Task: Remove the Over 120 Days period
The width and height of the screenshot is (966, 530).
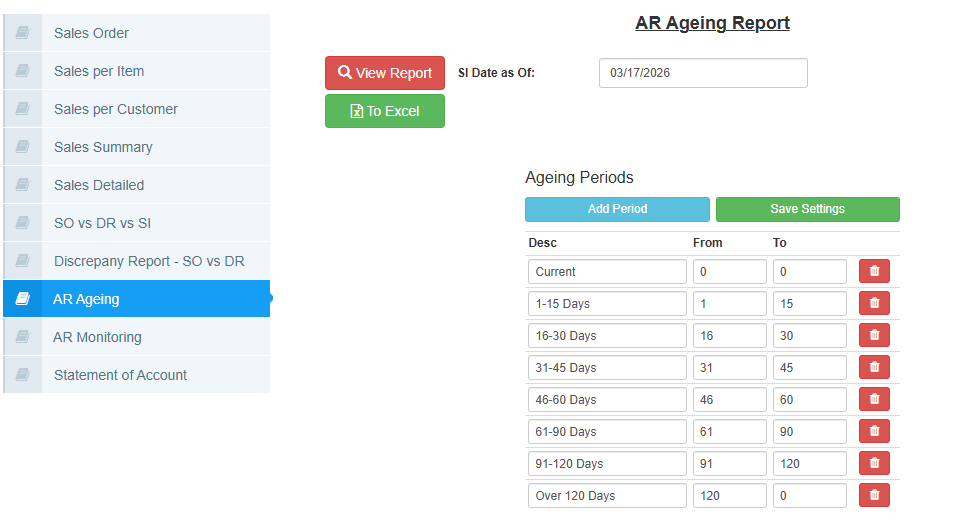Action: click(874, 495)
